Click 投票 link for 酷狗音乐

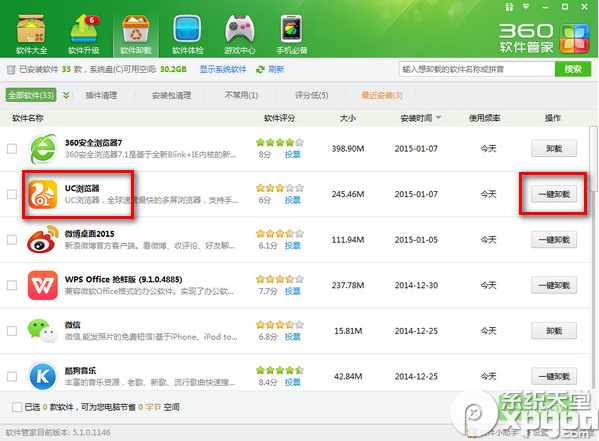click(293, 382)
